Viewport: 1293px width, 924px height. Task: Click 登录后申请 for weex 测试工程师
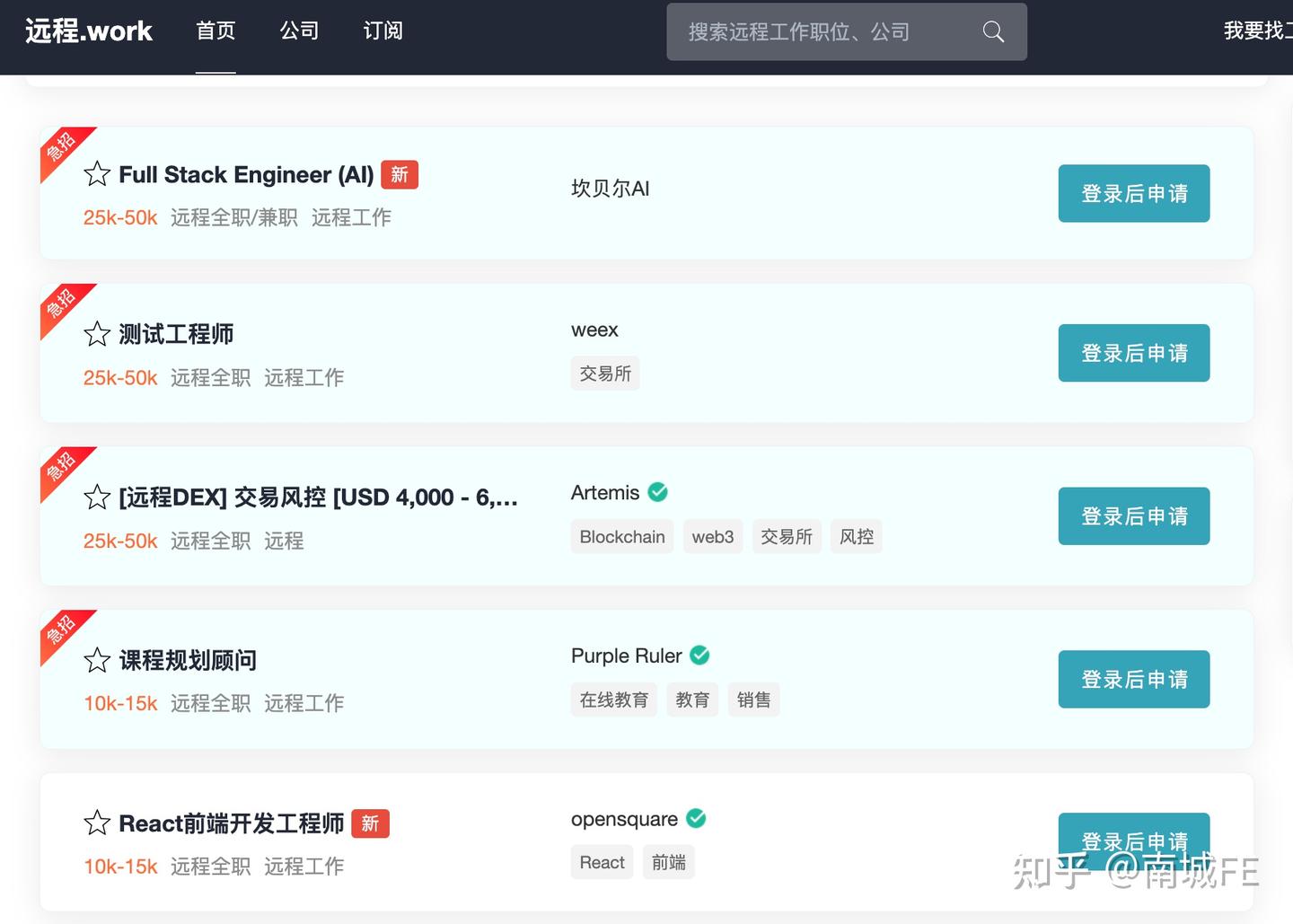1134,353
